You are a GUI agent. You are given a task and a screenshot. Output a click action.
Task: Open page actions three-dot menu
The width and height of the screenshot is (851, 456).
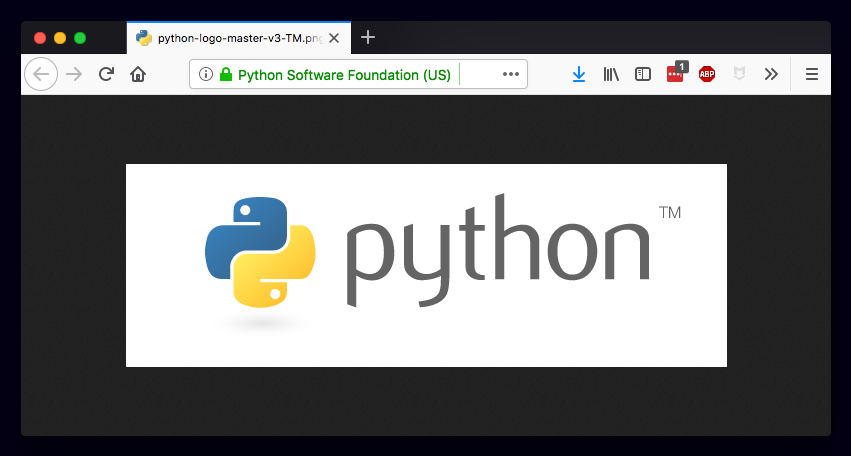click(x=511, y=74)
